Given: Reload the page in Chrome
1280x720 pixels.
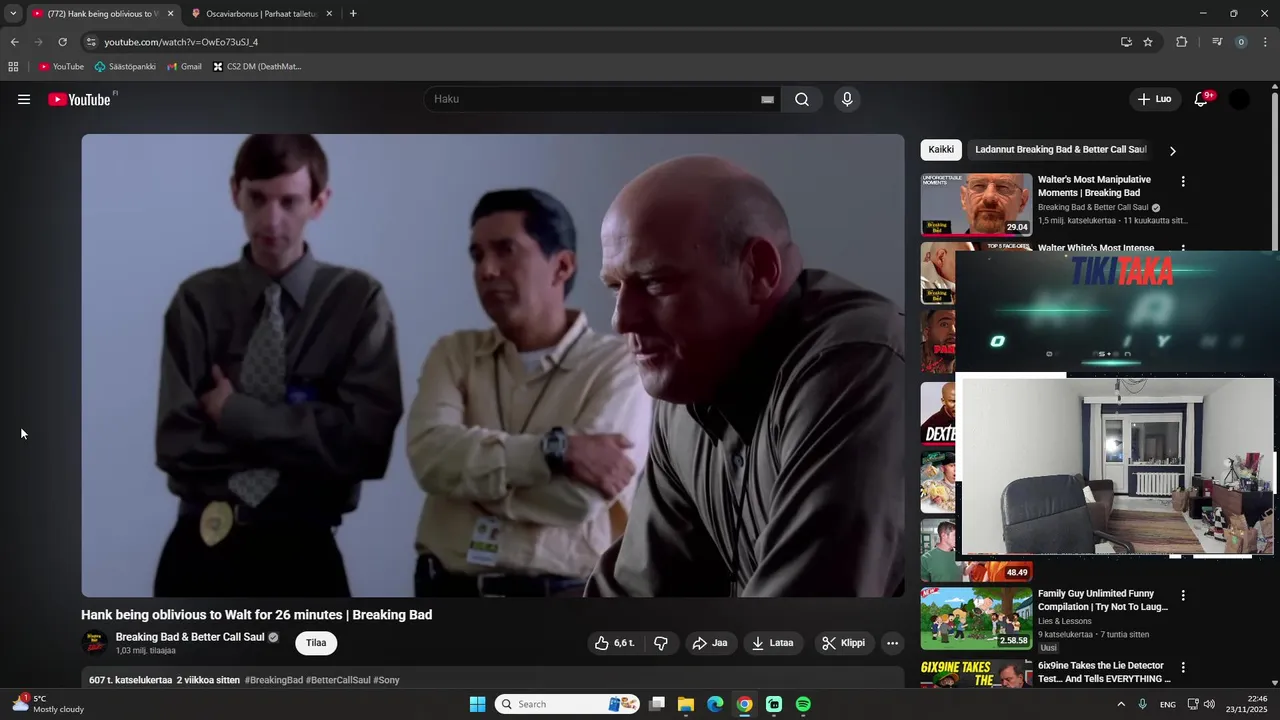Looking at the screenshot, I should (x=62, y=42).
